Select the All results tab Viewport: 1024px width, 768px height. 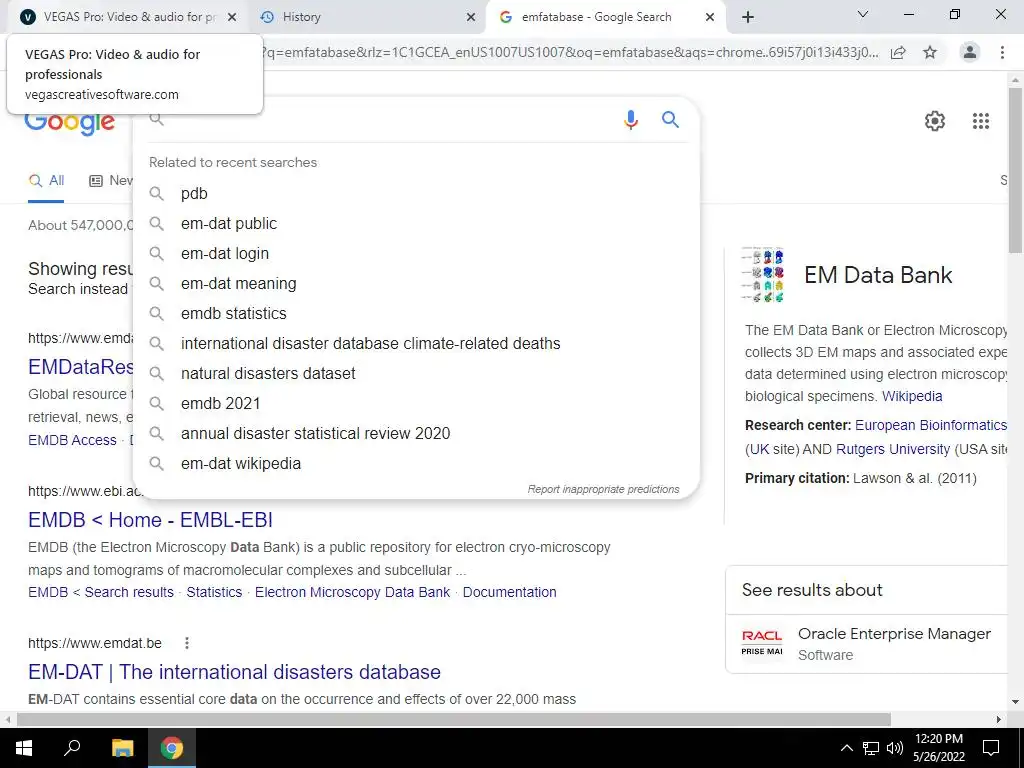click(x=46, y=180)
